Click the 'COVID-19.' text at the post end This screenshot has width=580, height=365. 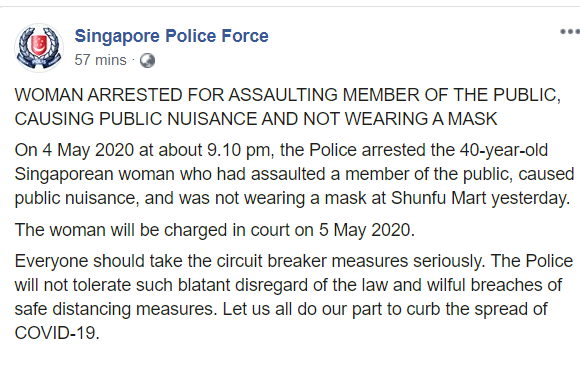tap(57, 333)
